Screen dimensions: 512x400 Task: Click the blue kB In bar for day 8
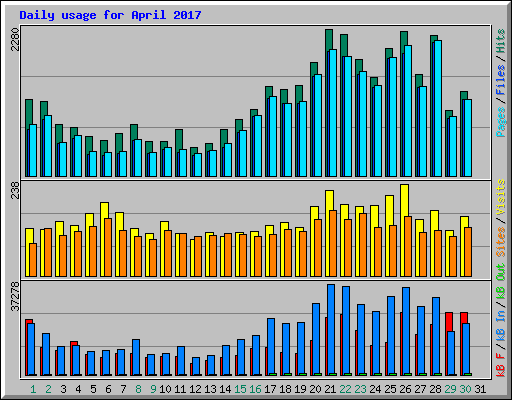[136, 357]
